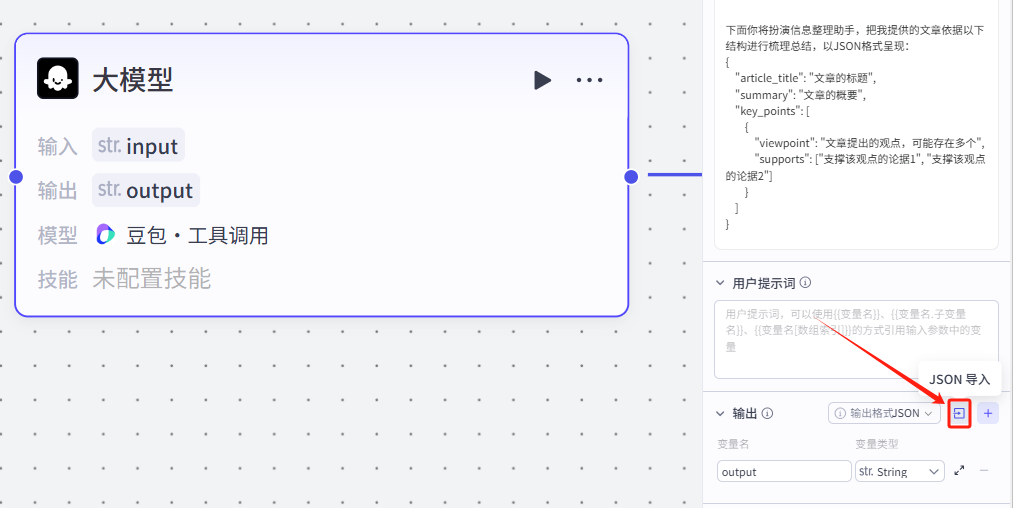This screenshot has width=1013, height=508.
Task: Click the node's left input connection port
Action: [x=15, y=177]
